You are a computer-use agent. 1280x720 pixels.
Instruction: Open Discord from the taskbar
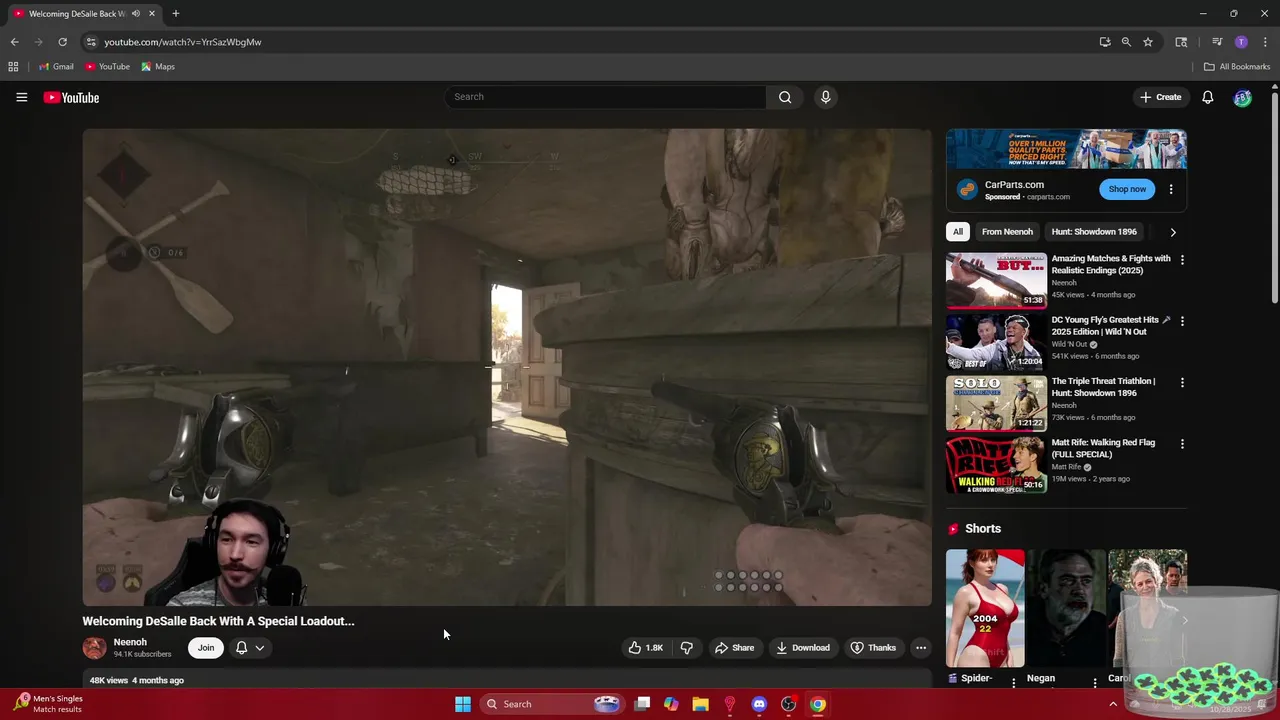[759, 704]
